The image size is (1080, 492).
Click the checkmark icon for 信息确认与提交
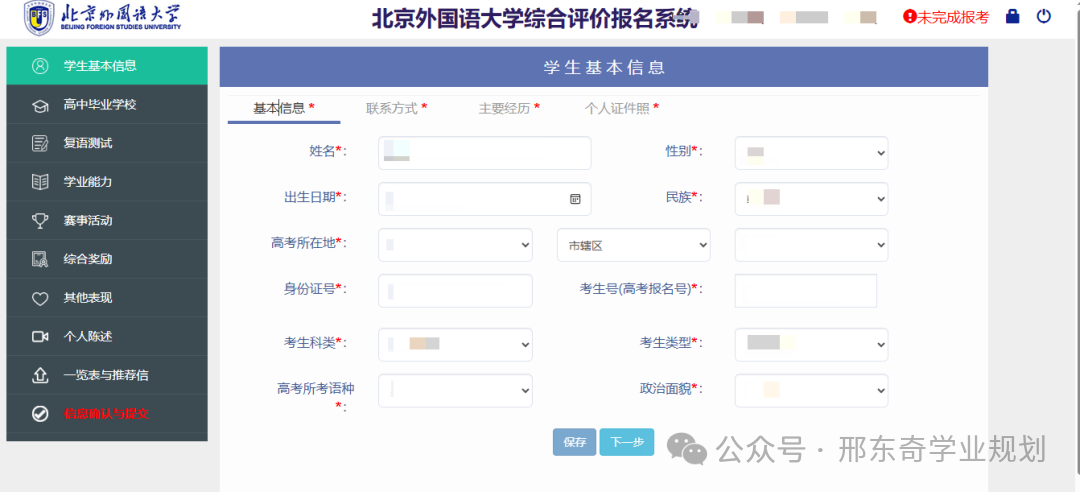(40, 413)
